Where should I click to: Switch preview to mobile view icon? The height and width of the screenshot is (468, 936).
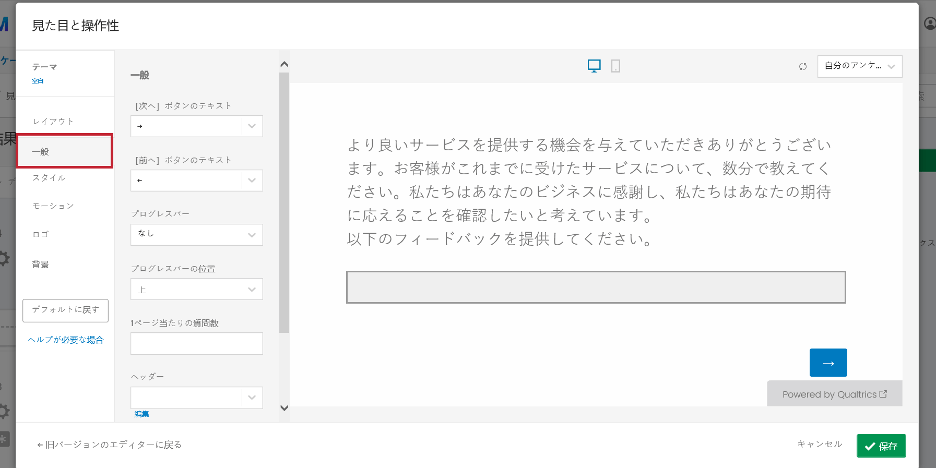(615, 66)
